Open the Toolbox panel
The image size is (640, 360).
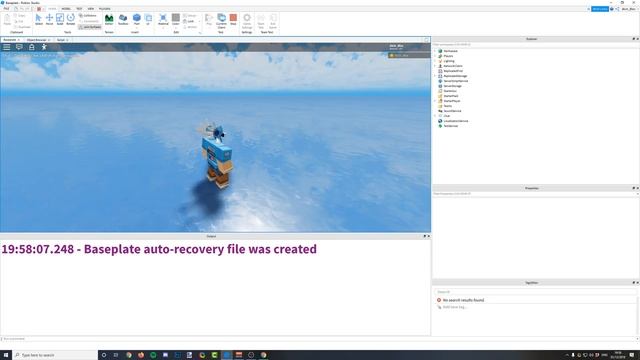pyautogui.click(x=123, y=20)
